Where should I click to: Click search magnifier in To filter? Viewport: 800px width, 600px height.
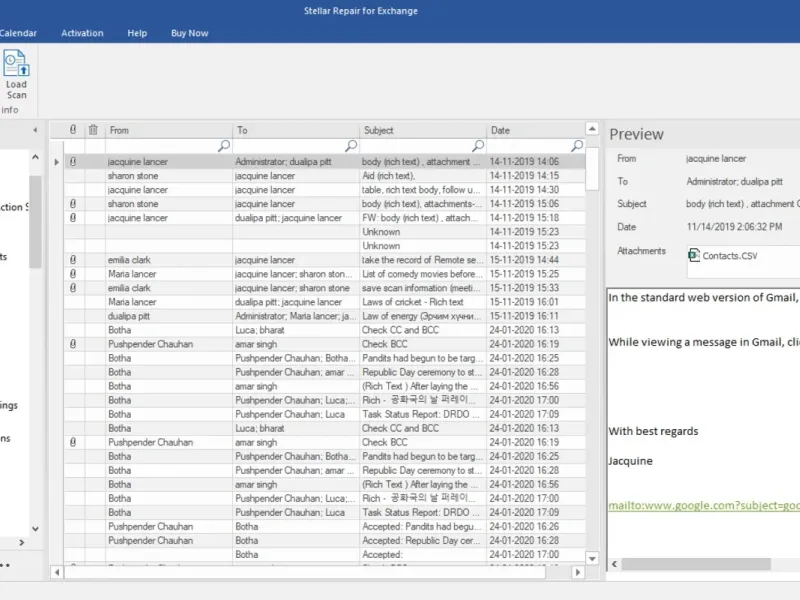(351, 146)
